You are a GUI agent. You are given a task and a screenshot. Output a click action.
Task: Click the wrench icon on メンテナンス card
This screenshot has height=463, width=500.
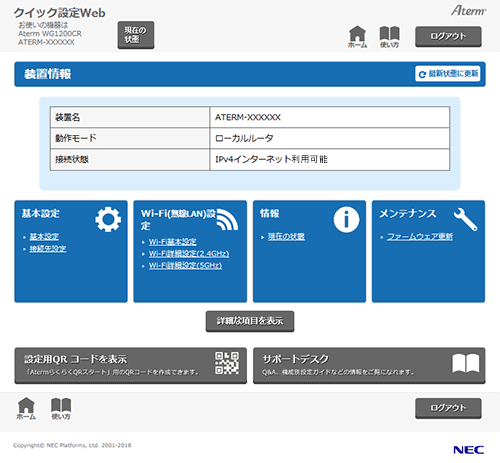tap(465, 219)
